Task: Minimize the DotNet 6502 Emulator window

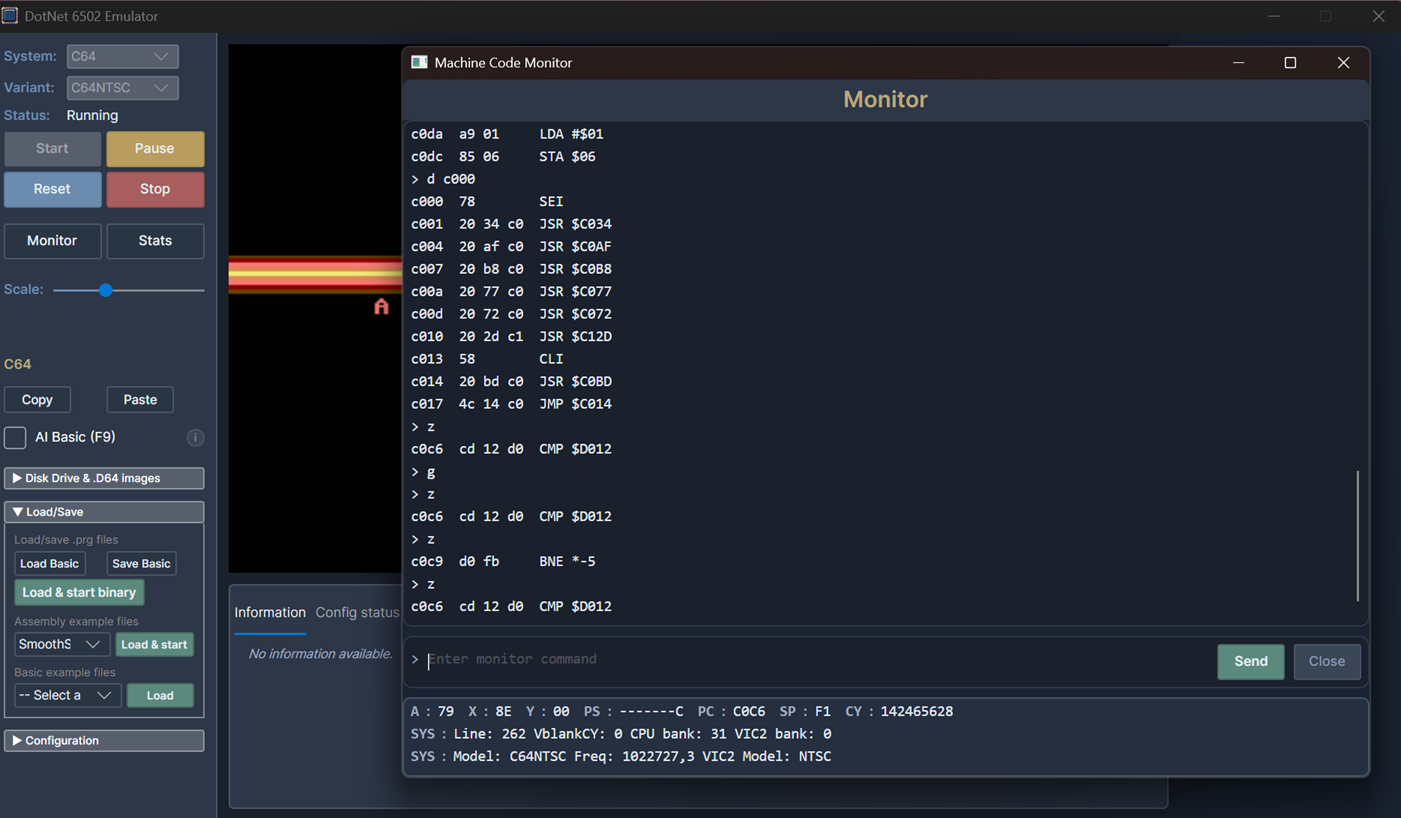Action: point(1274,16)
